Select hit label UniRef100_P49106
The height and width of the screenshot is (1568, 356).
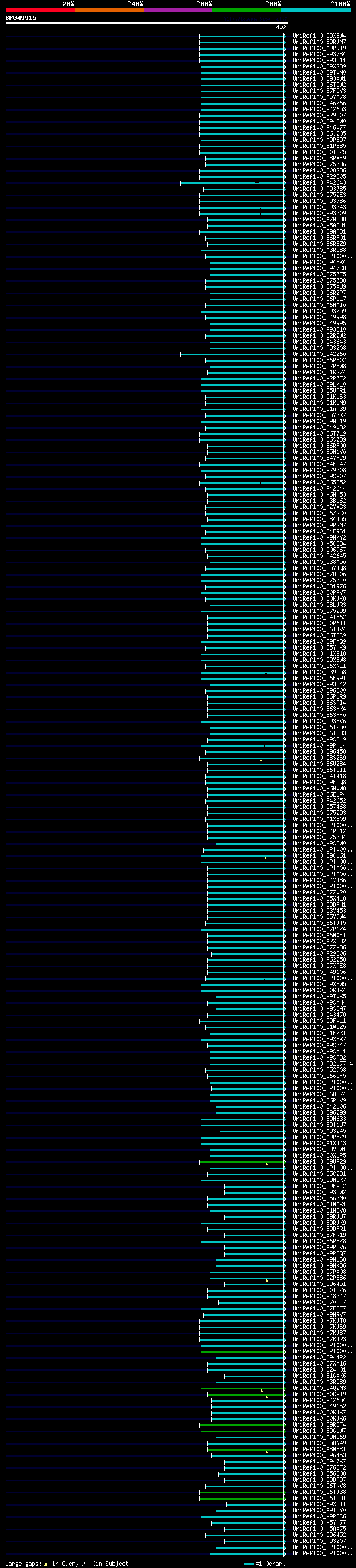(x=319, y=972)
